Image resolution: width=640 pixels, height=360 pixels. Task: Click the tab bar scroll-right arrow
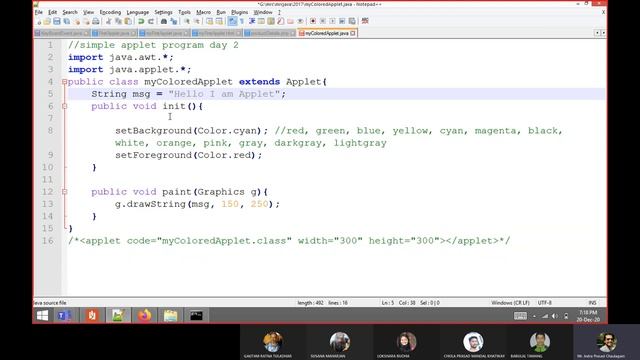pyautogui.click(x=603, y=33)
